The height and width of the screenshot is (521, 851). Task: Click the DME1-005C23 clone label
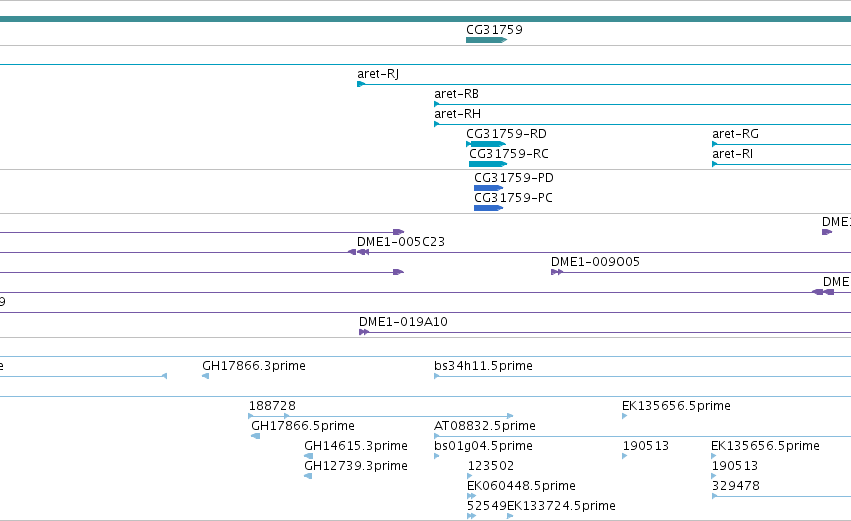[401, 242]
